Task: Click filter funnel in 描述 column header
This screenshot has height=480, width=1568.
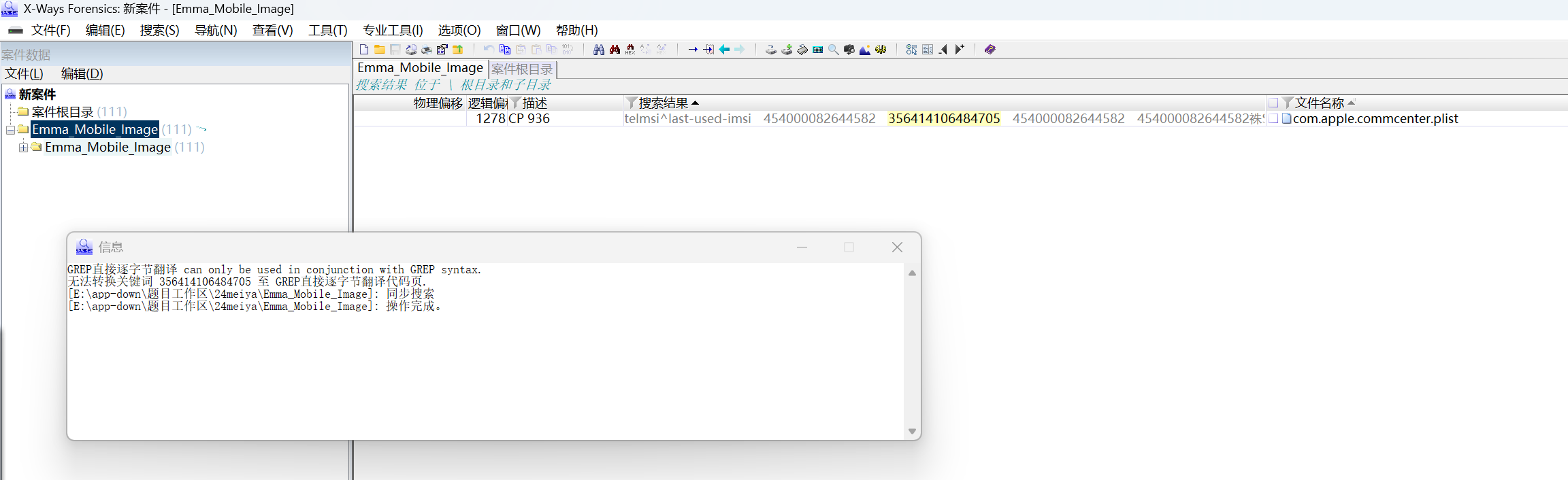Action: pos(516,103)
